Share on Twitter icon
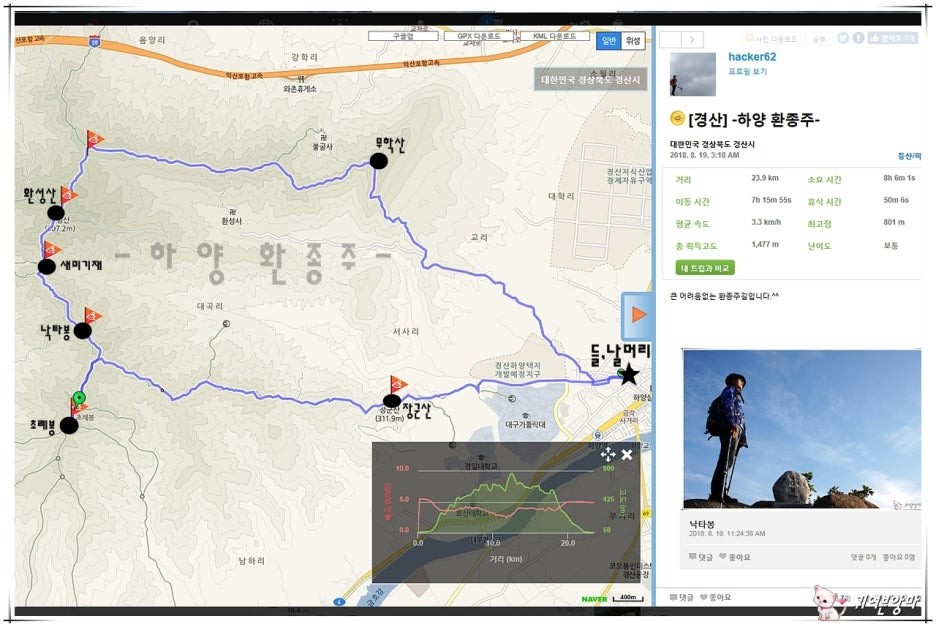 (x=842, y=38)
